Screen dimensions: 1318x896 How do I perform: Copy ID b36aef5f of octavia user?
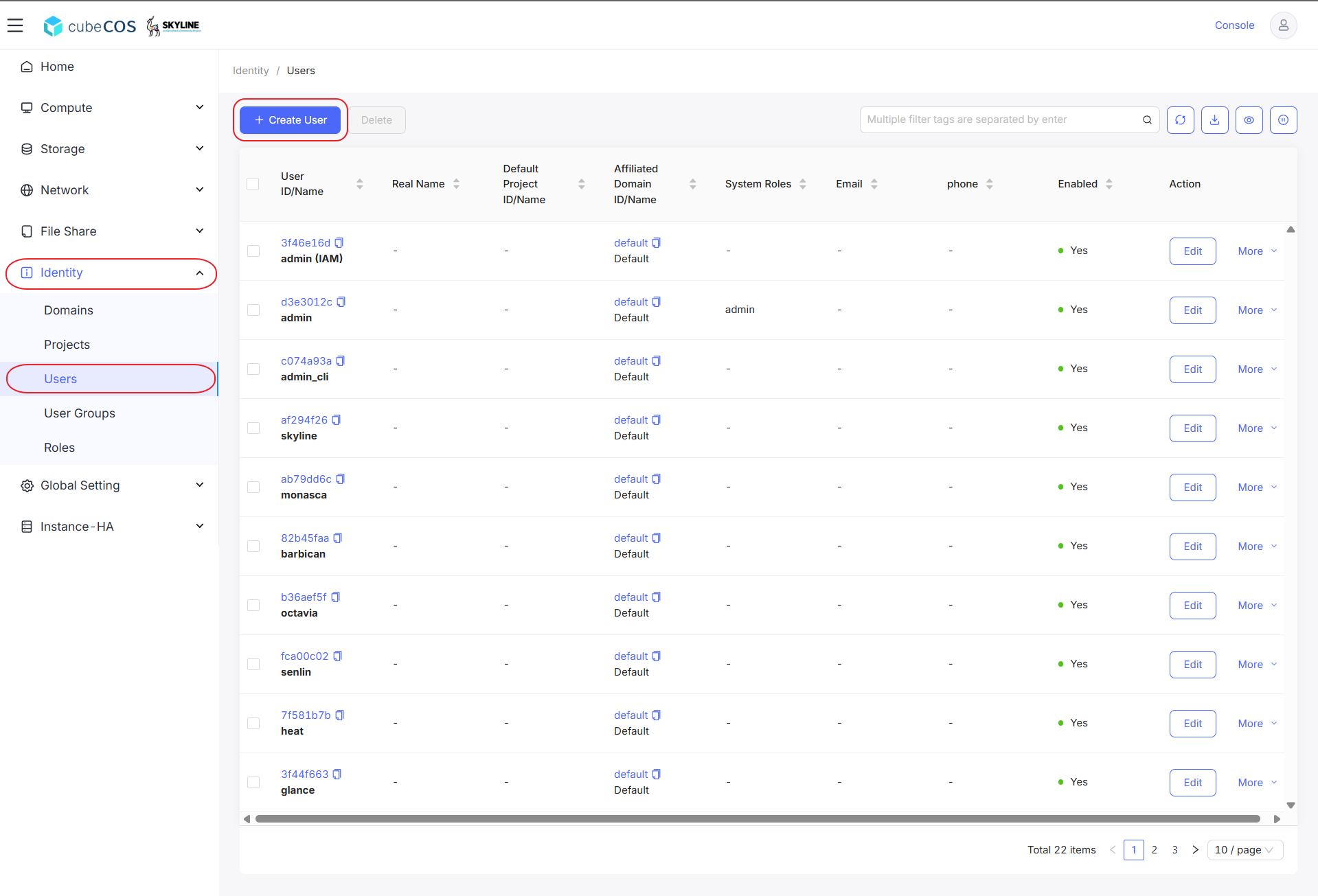[335, 597]
